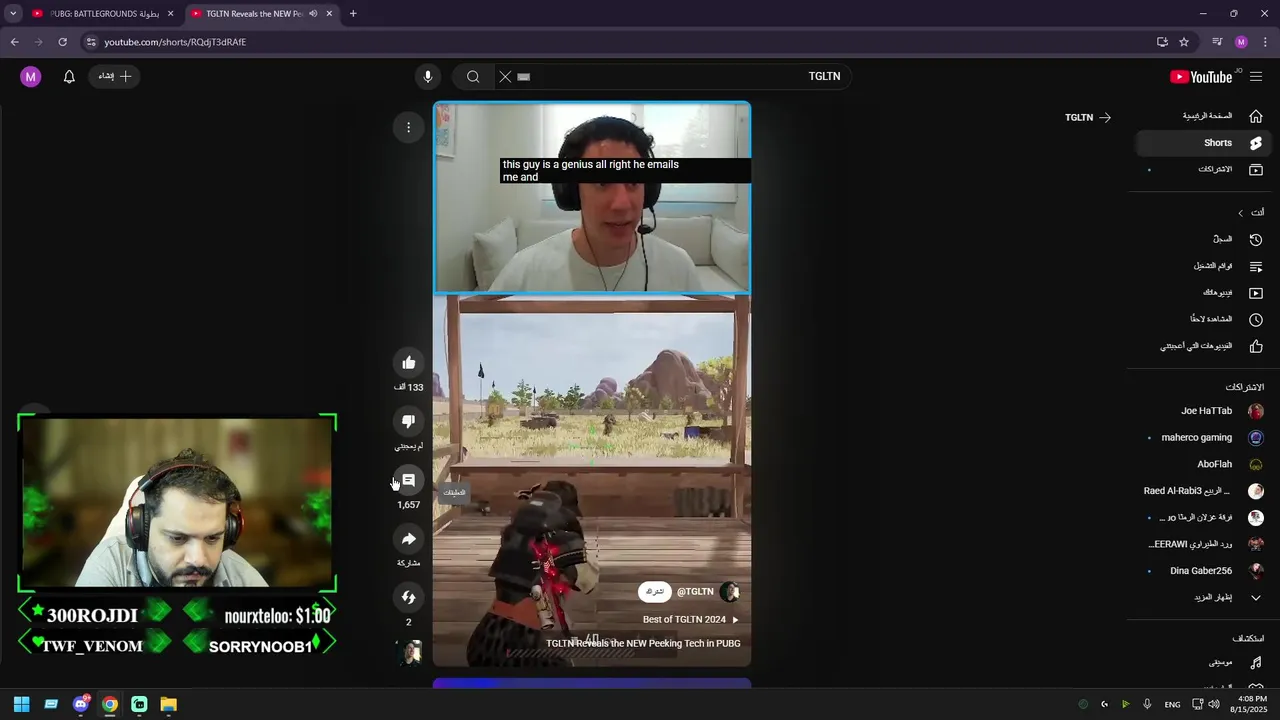Image resolution: width=1280 pixels, height=720 pixels.
Task: Open Your videos in the sidebar
Action: pyautogui.click(x=1202, y=293)
